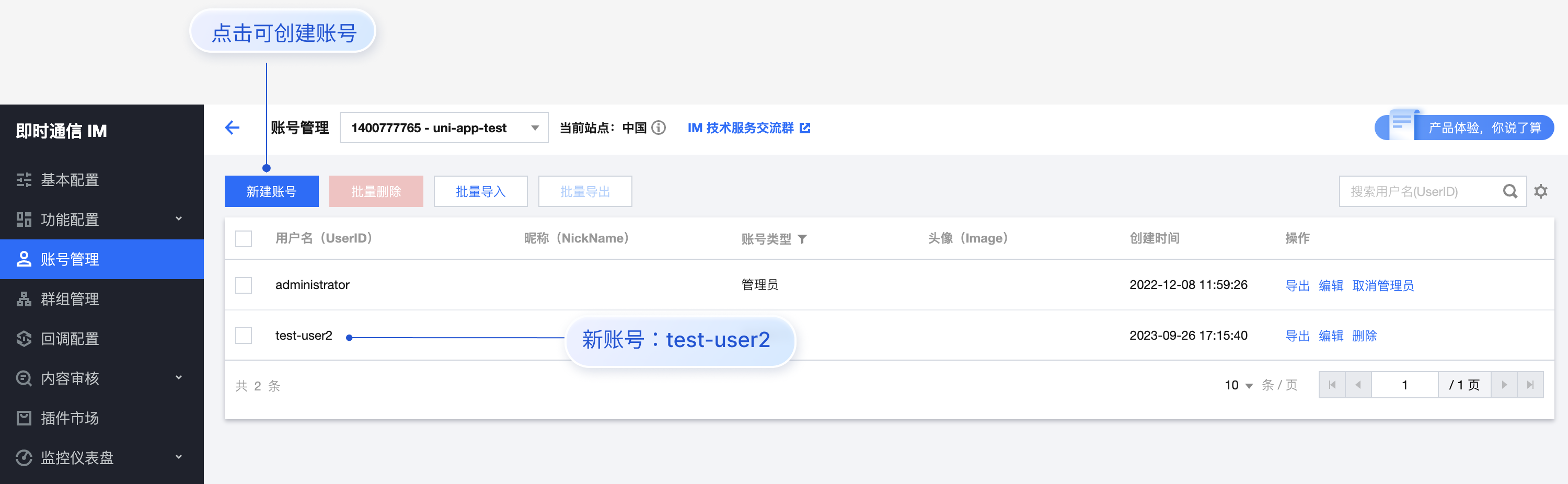This screenshot has height=484, width=1568.
Task: Select the checkbox beside test-user2
Action: pyautogui.click(x=244, y=335)
